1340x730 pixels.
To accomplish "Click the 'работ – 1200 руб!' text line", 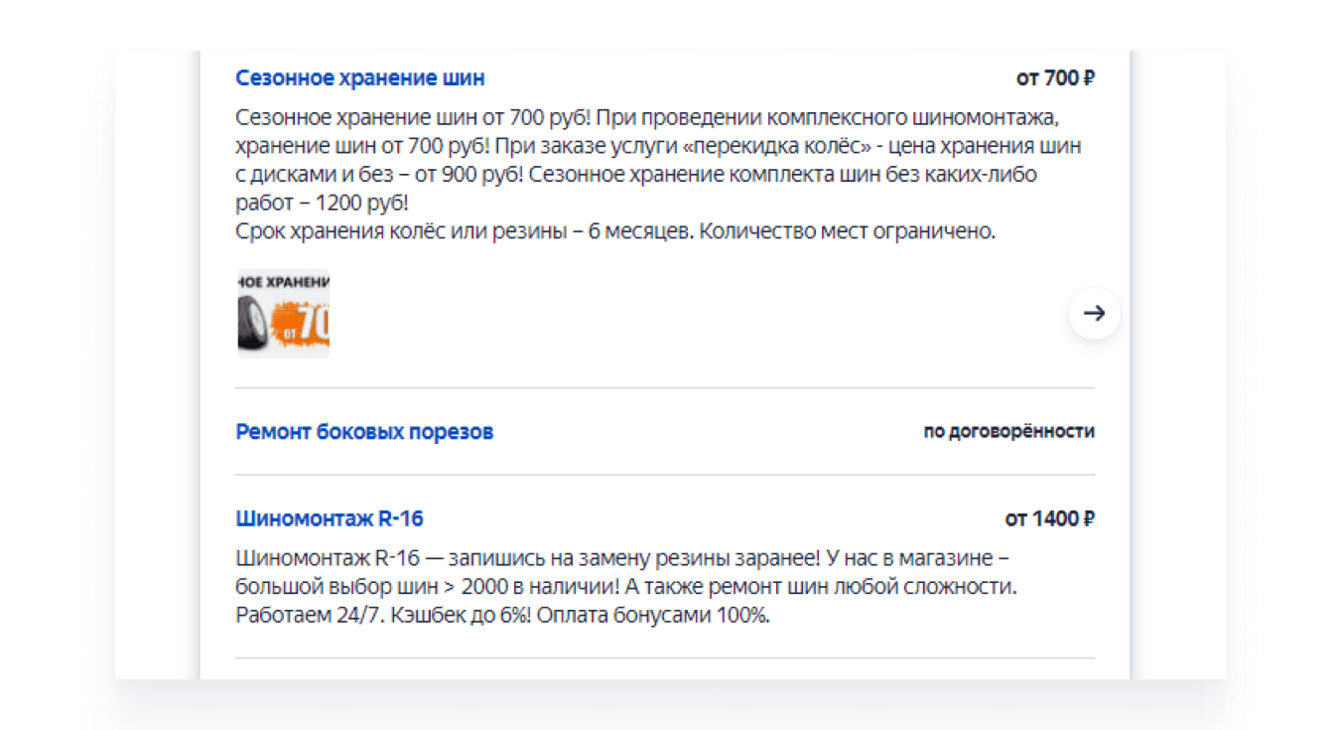I will [x=322, y=203].
